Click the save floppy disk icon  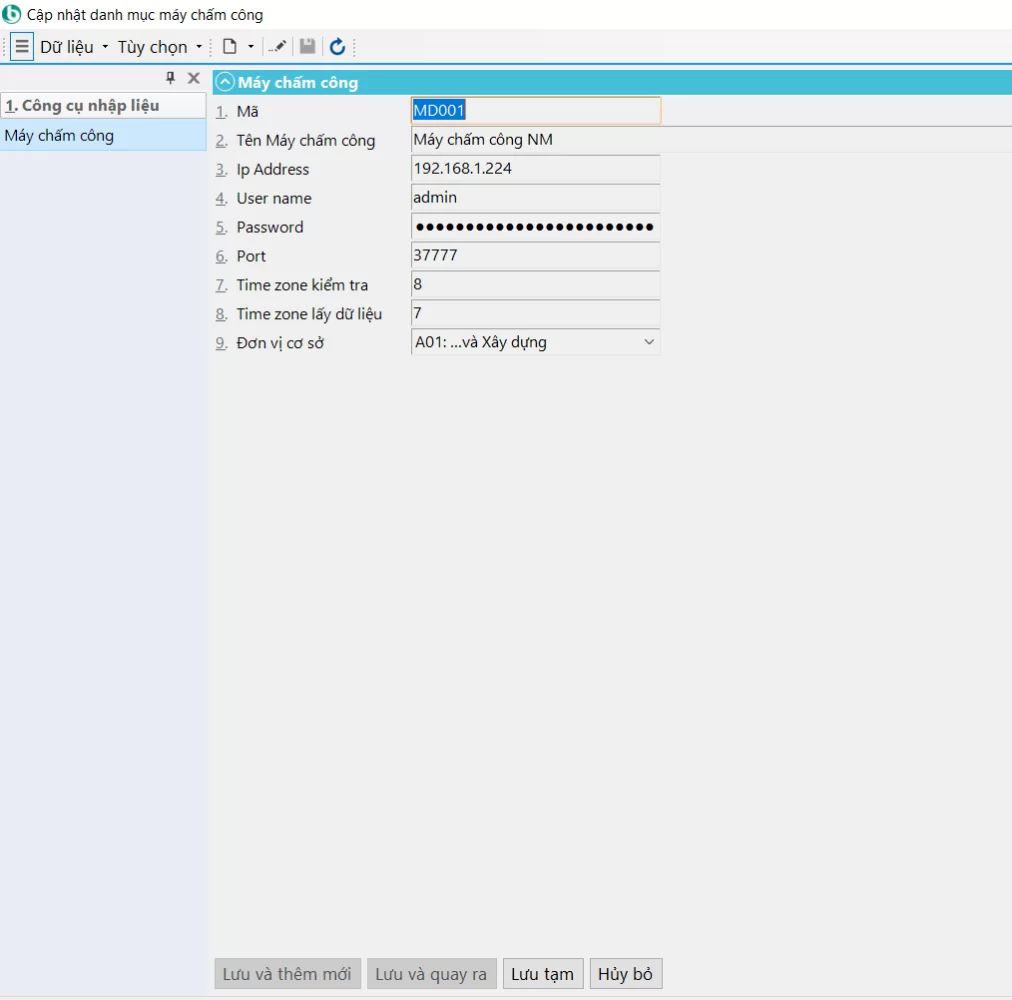[308, 47]
